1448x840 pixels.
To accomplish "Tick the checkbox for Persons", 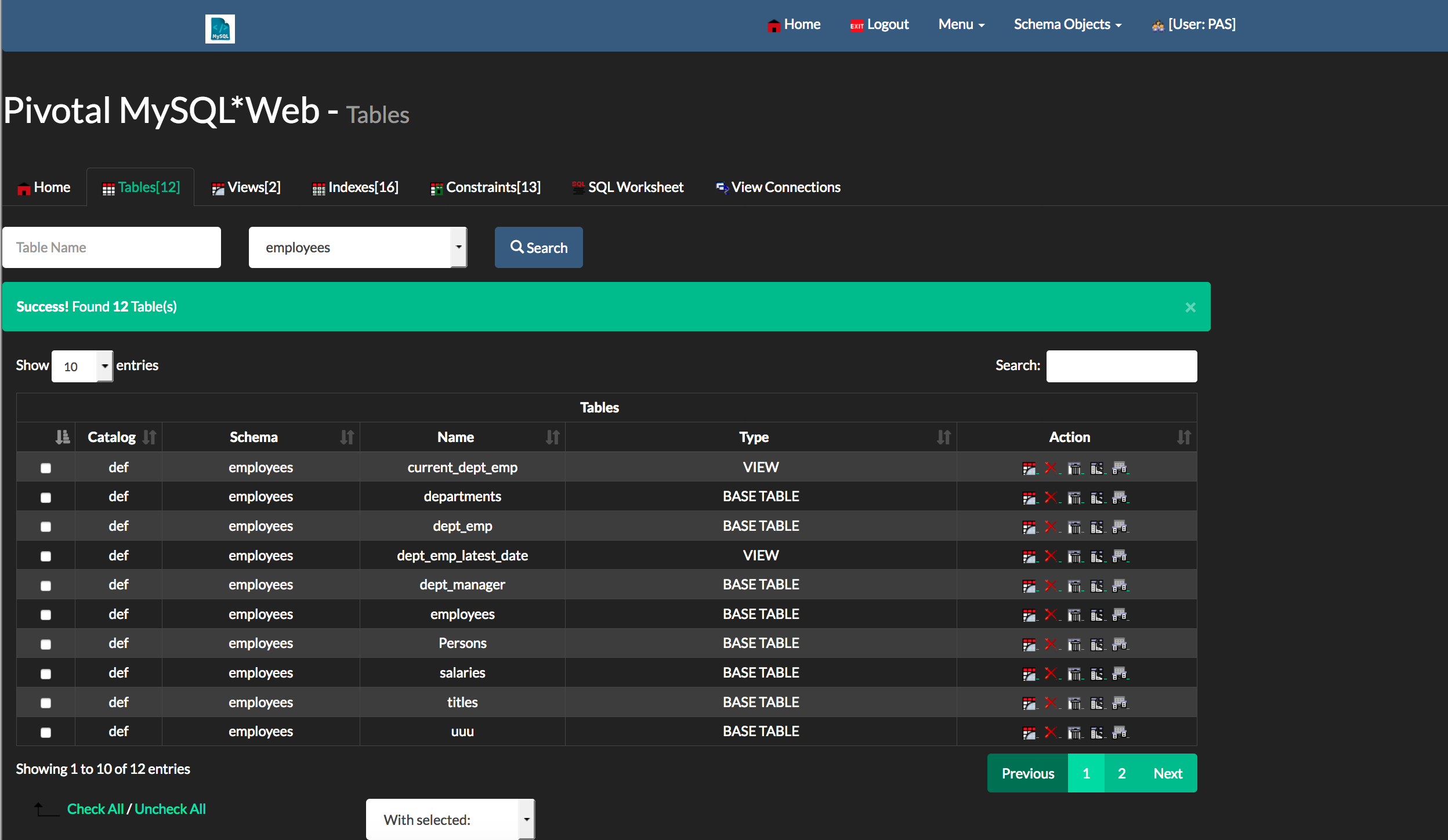I will coord(46,645).
